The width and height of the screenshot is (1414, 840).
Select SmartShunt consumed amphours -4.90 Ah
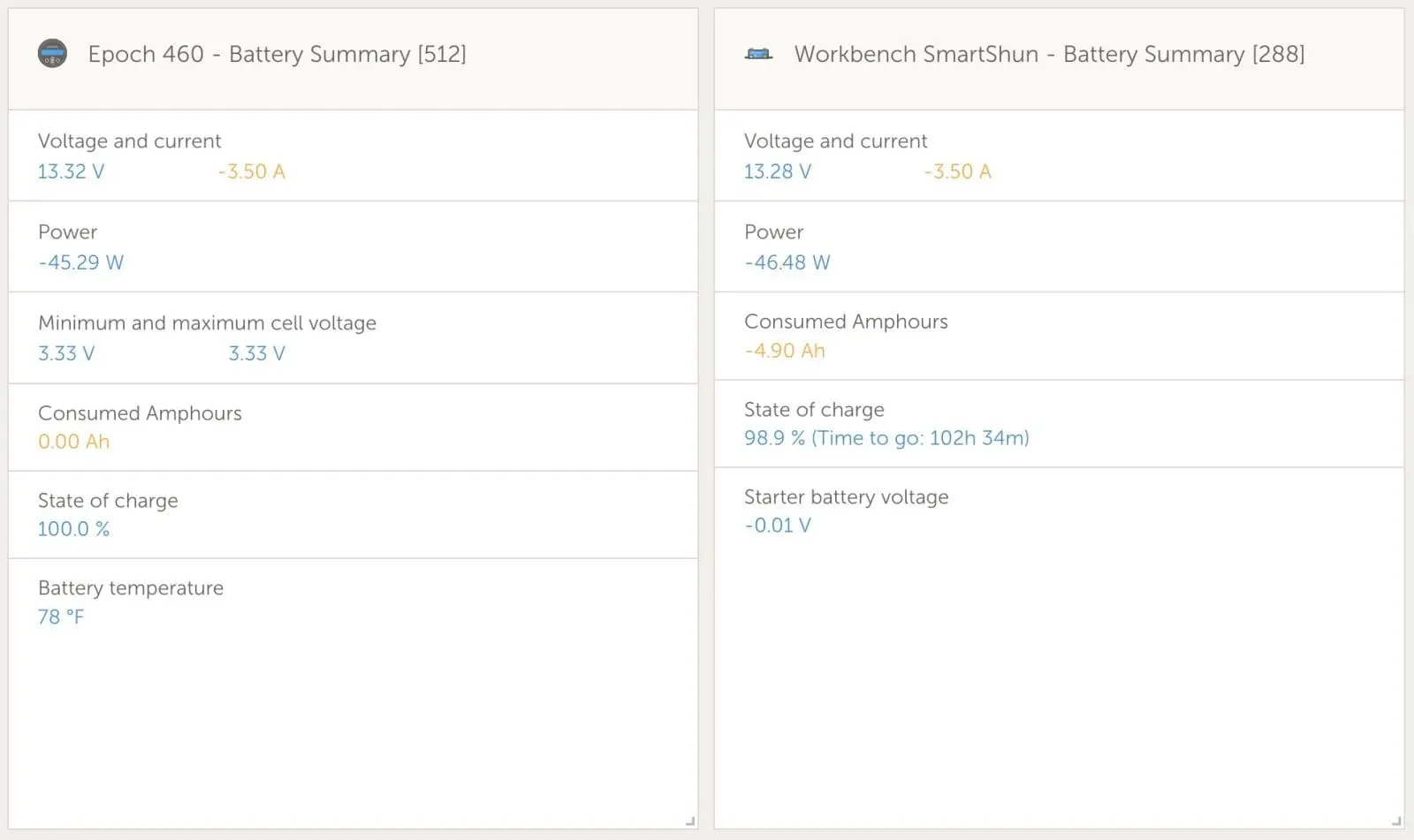[785, 351]
